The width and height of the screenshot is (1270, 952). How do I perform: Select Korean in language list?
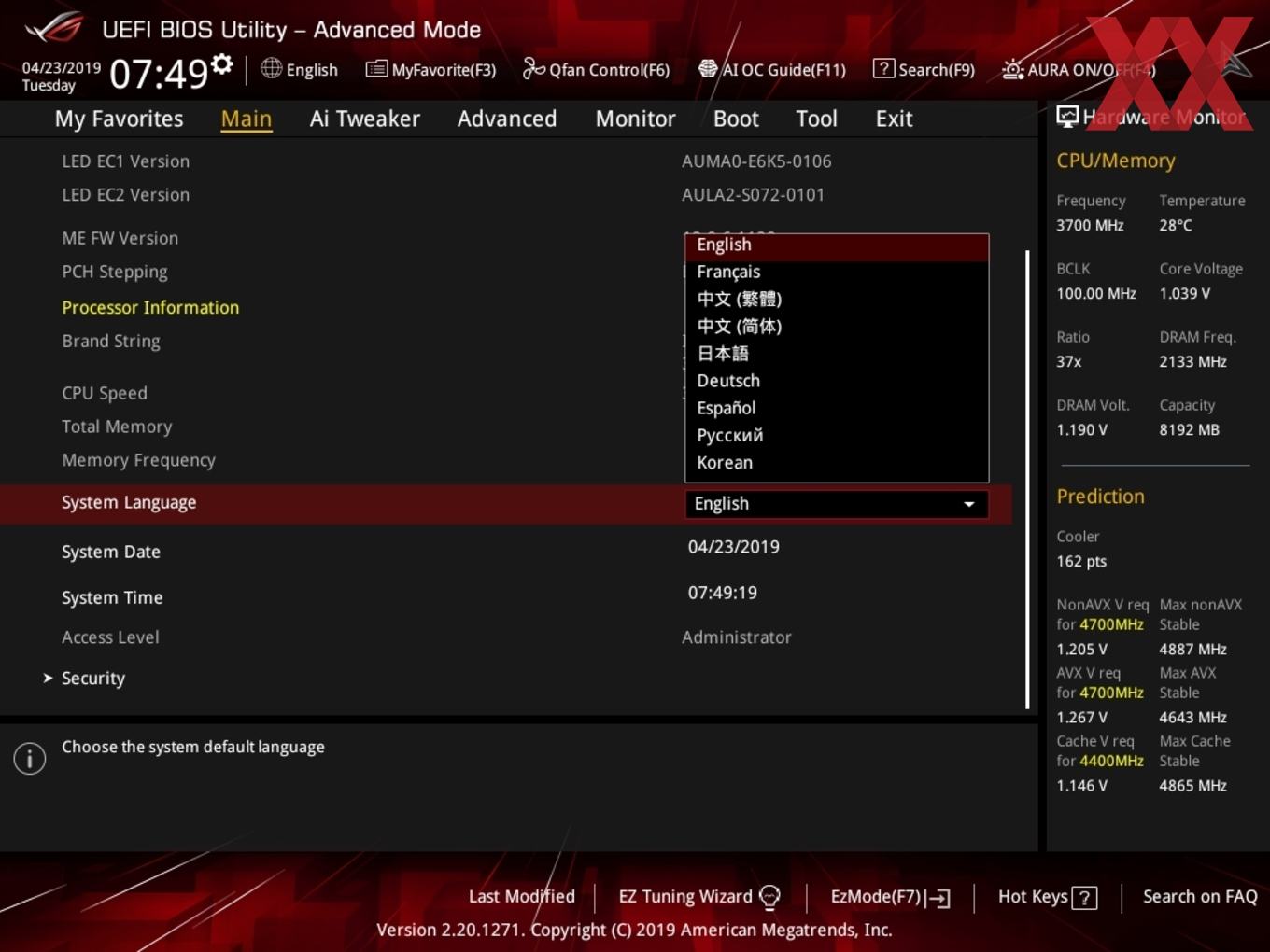click(837, 462)
